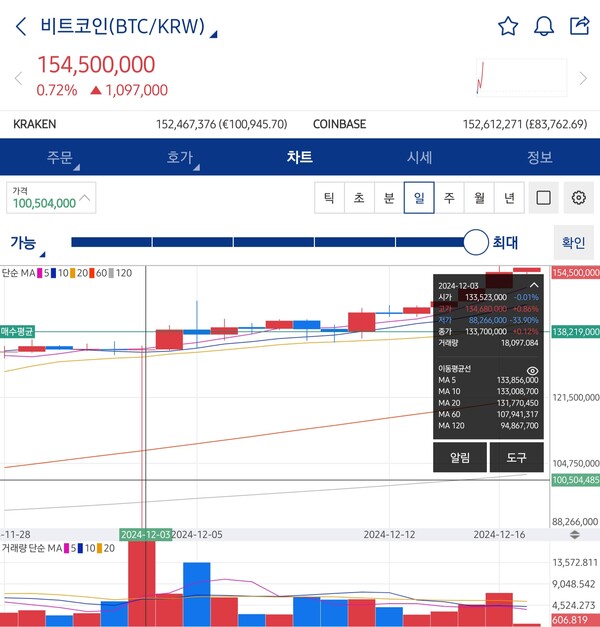The width and height of the screenshot is (600, 627).
Task: Expand the 가능 quantity dropdown
Action: (28, 245)
